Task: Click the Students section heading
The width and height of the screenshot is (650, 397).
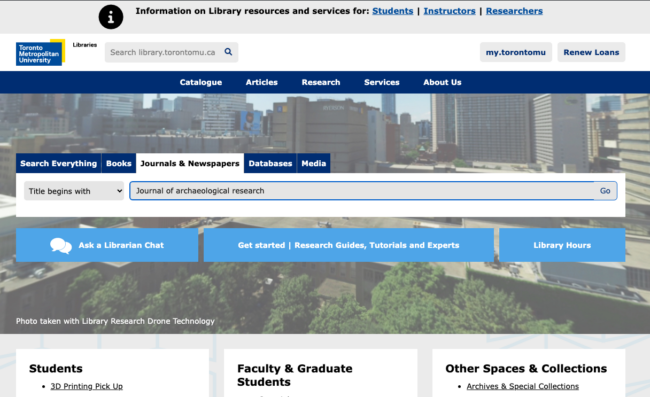Action: (x=56, y=368)
